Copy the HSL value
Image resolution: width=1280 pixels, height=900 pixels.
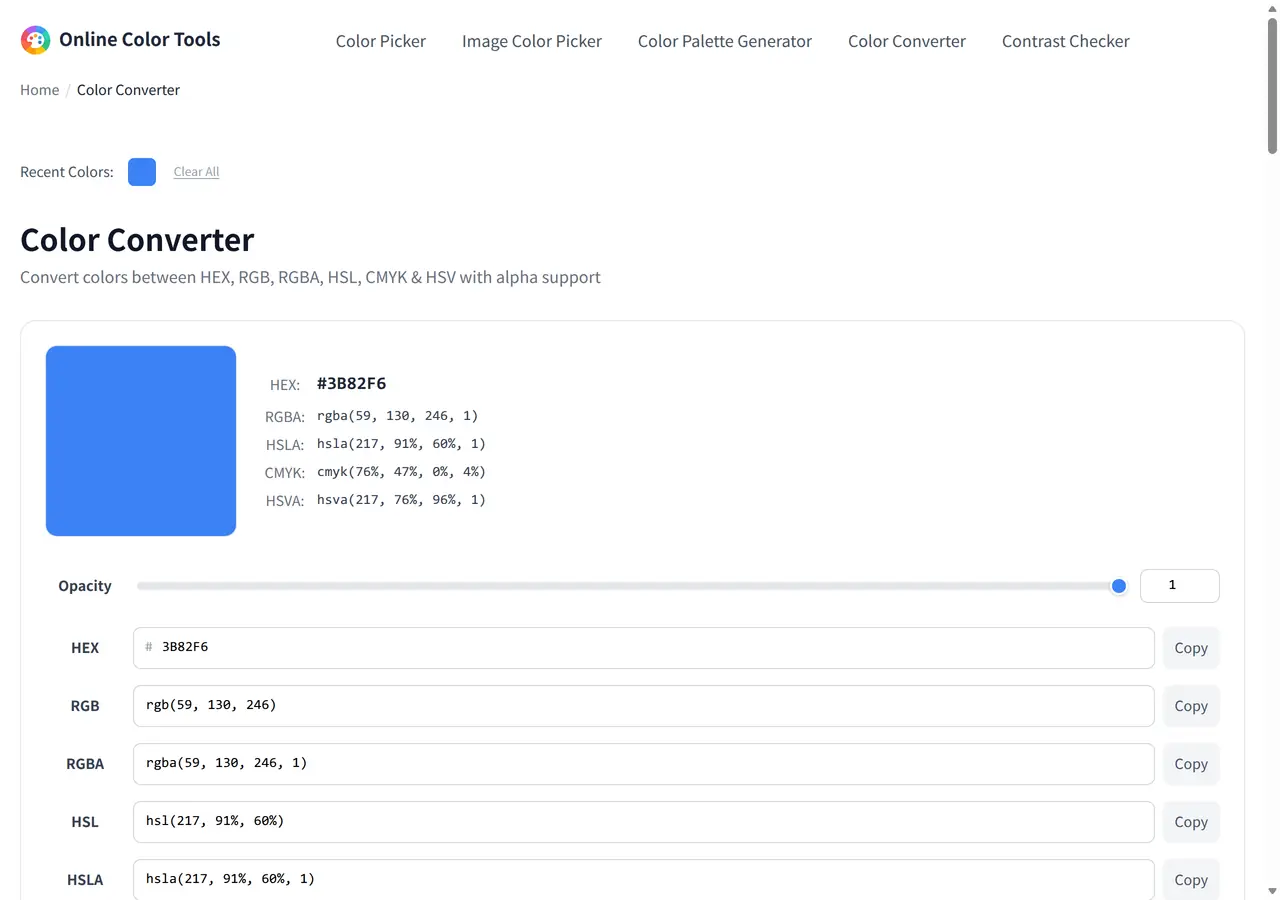pyautogui.click(x=1191, y=822)
